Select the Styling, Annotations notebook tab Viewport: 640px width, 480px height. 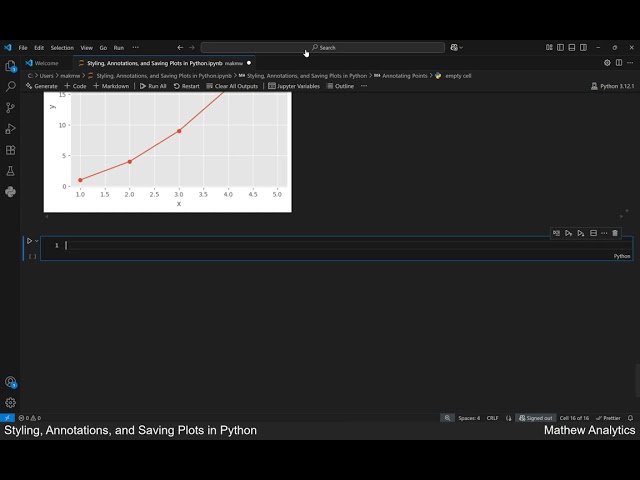click(164, 63)
